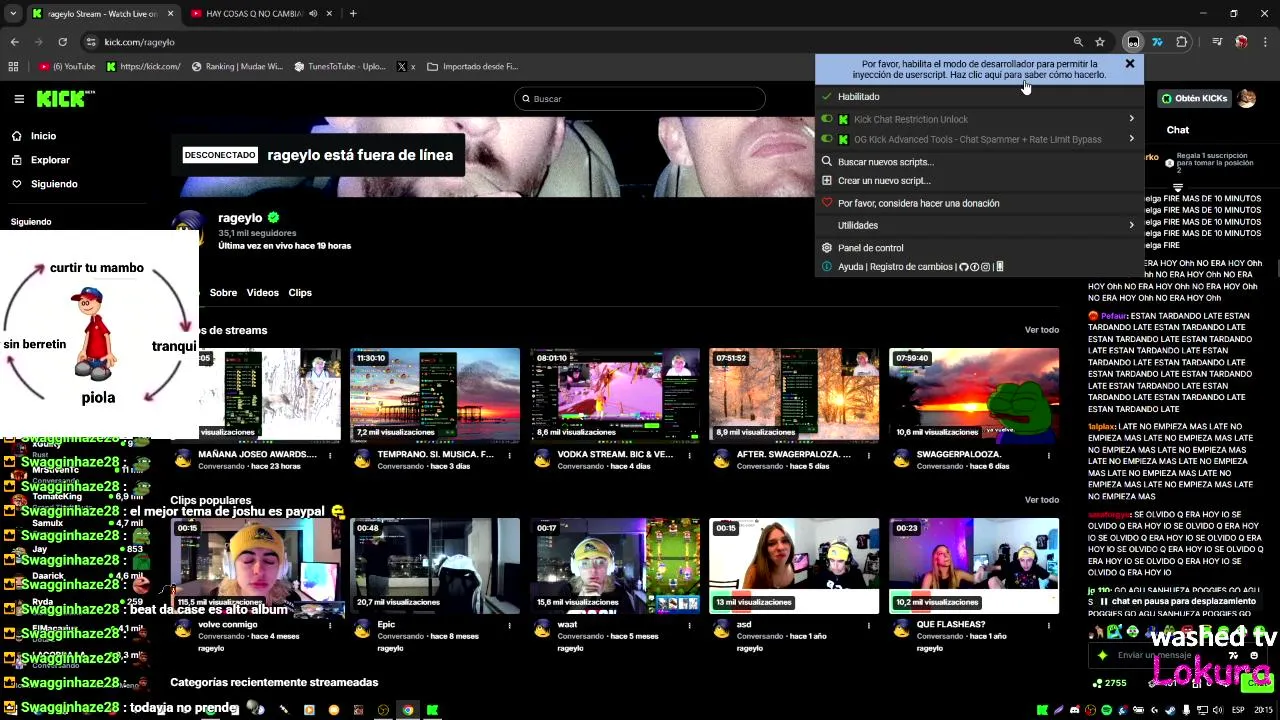The width and height of the screenshot is (1280, 720).
Task: Toggle Kick Chat Restriction Unlock script
Action: click(x=827, y=119)
